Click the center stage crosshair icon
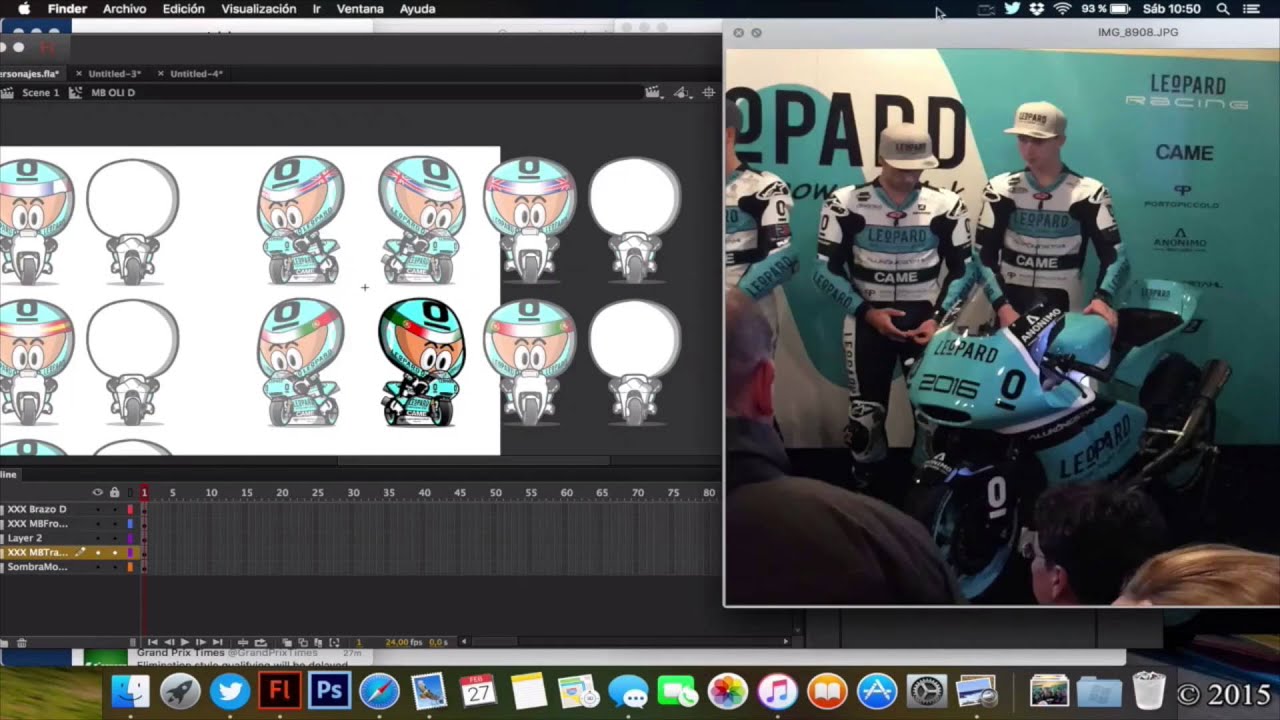1280x720 pixels. pyautogui.click(x=708, y=92)
